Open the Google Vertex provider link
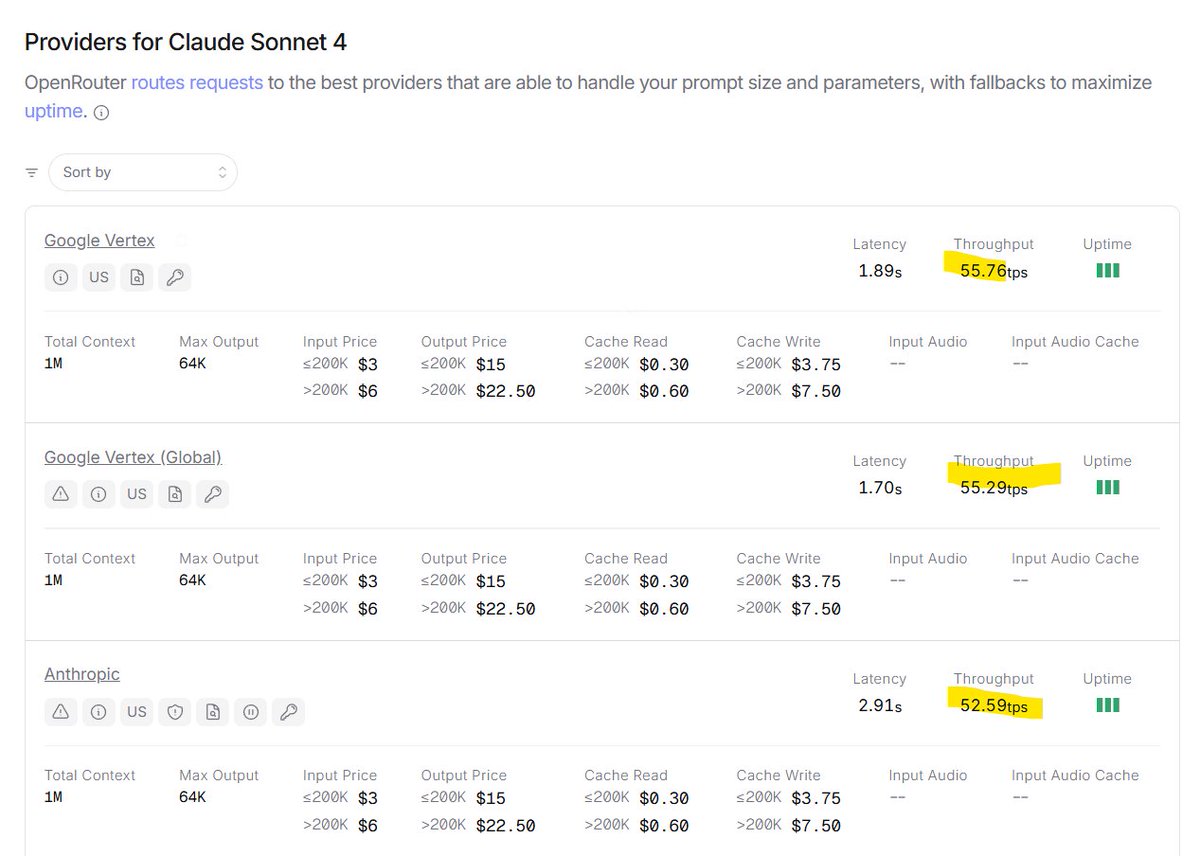 [99, 240]
